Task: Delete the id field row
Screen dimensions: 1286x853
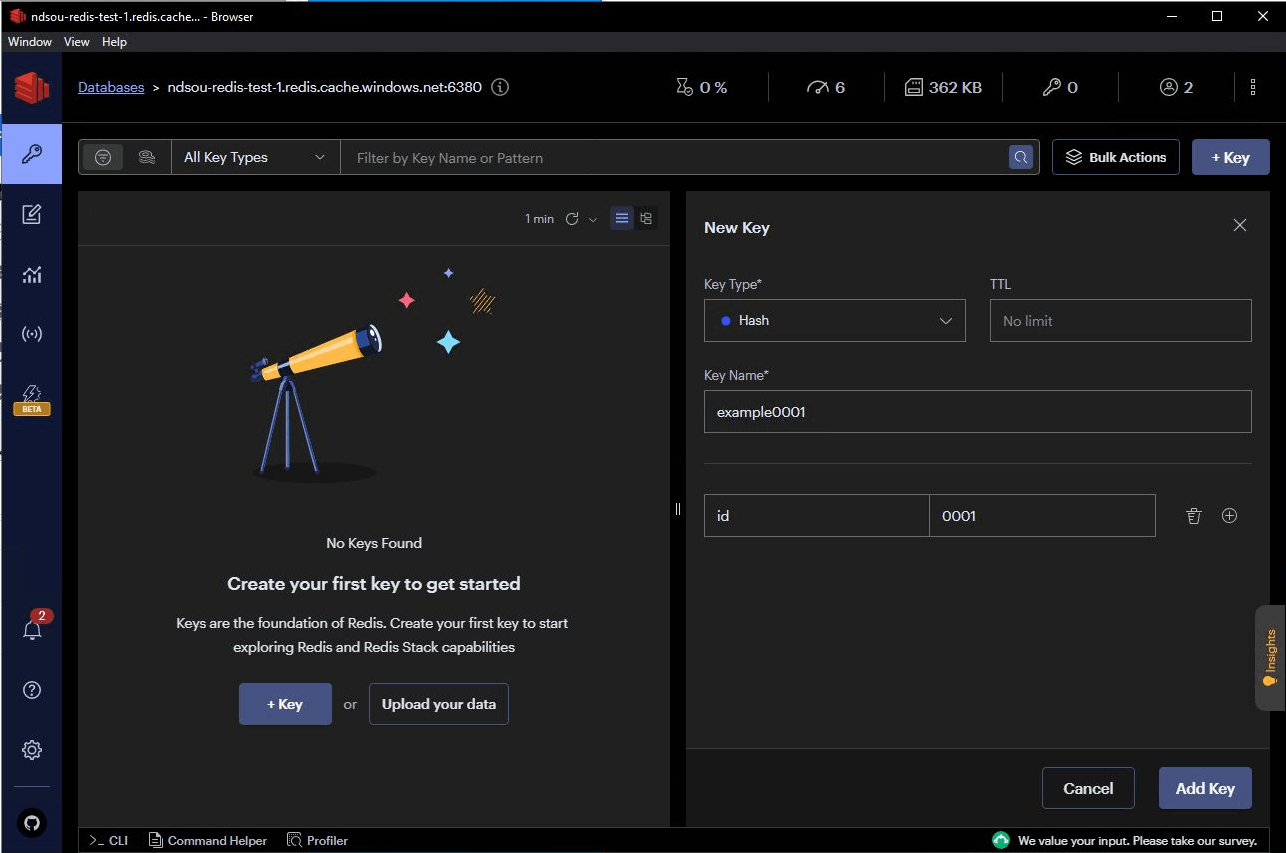Action: [x=1193, y=516]
